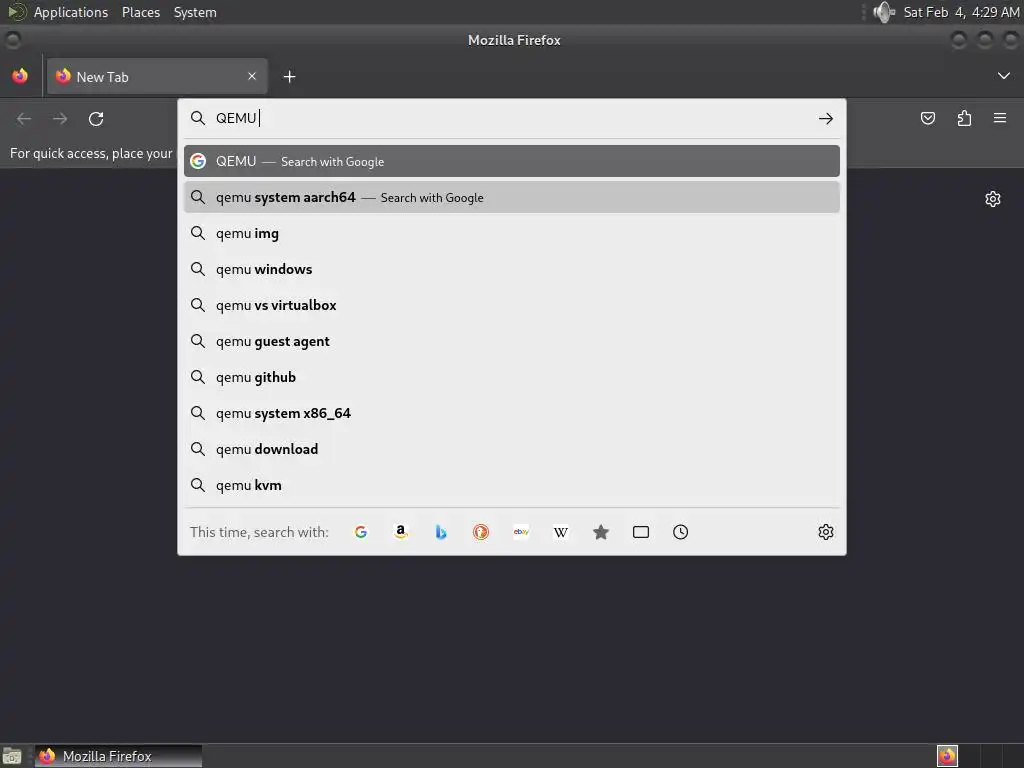Search history using the clock icon

point(680,532)
